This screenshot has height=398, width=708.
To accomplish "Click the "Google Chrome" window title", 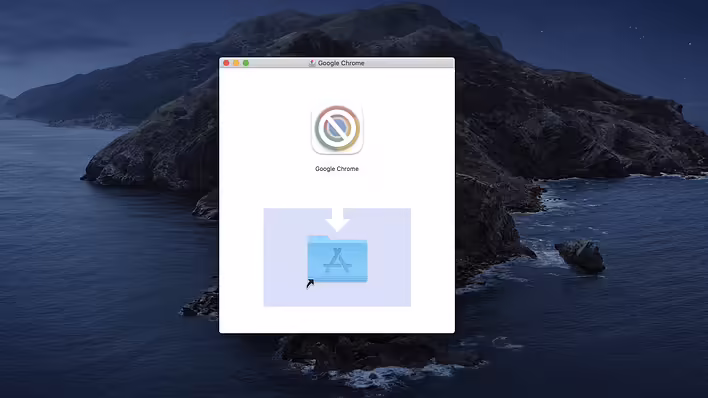I will [341, 63].
